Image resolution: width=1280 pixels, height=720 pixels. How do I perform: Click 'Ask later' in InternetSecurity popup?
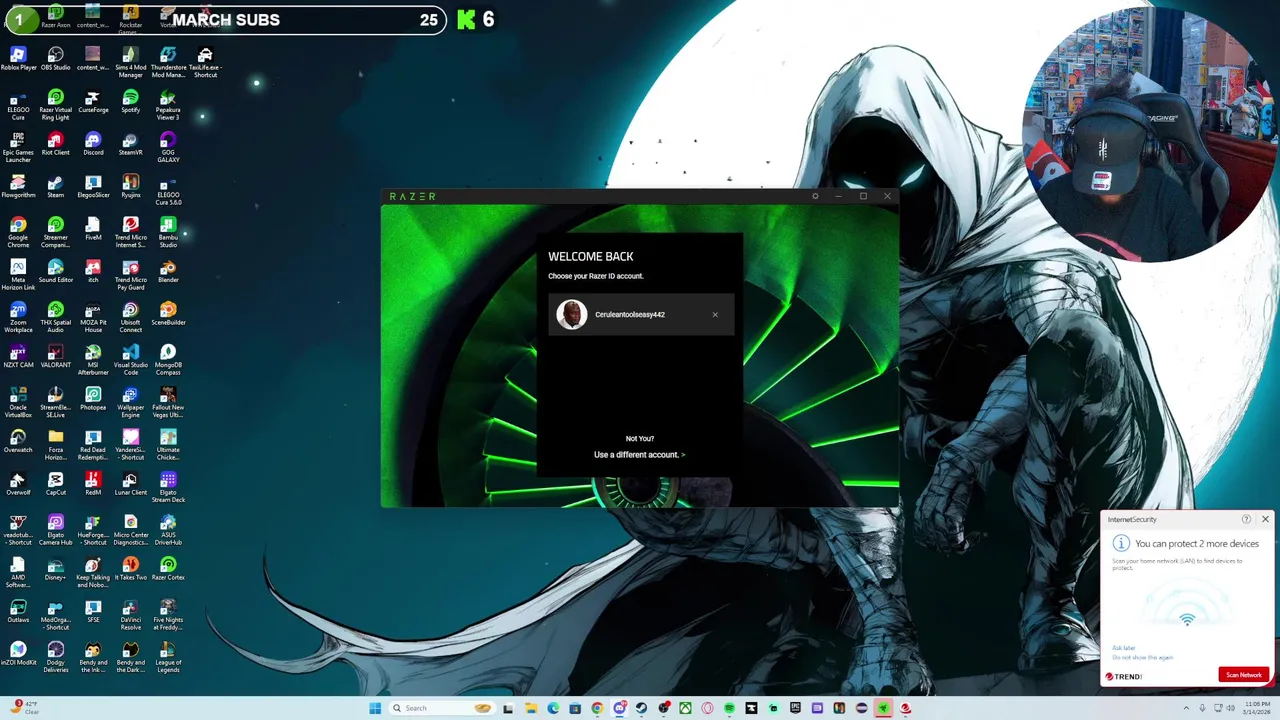[x=1124, y=648]
